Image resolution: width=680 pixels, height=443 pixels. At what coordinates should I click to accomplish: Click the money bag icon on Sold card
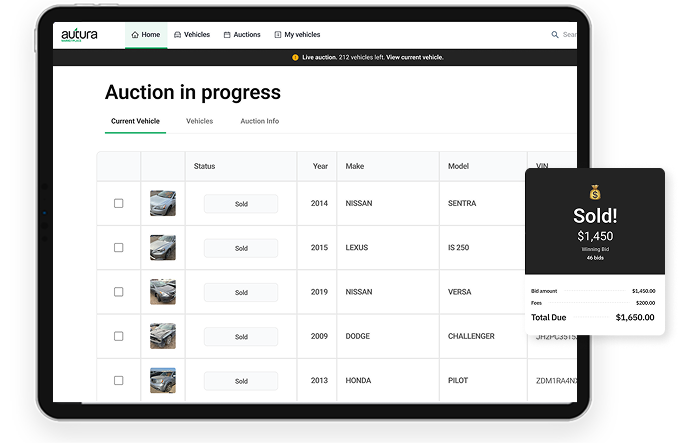(x=595, y=192)
